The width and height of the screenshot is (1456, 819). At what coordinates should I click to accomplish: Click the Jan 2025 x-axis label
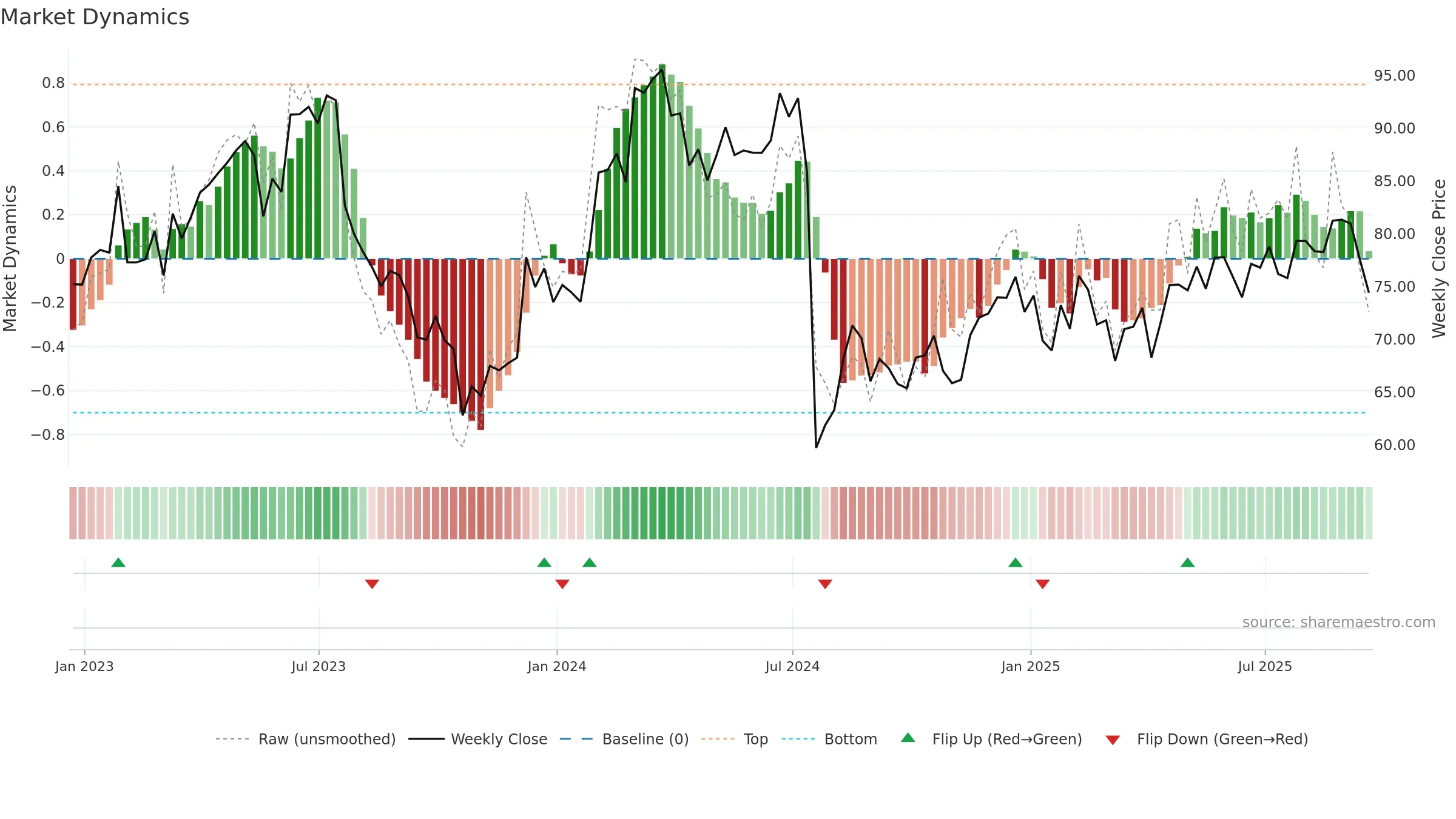click(x=1031, y=666)
